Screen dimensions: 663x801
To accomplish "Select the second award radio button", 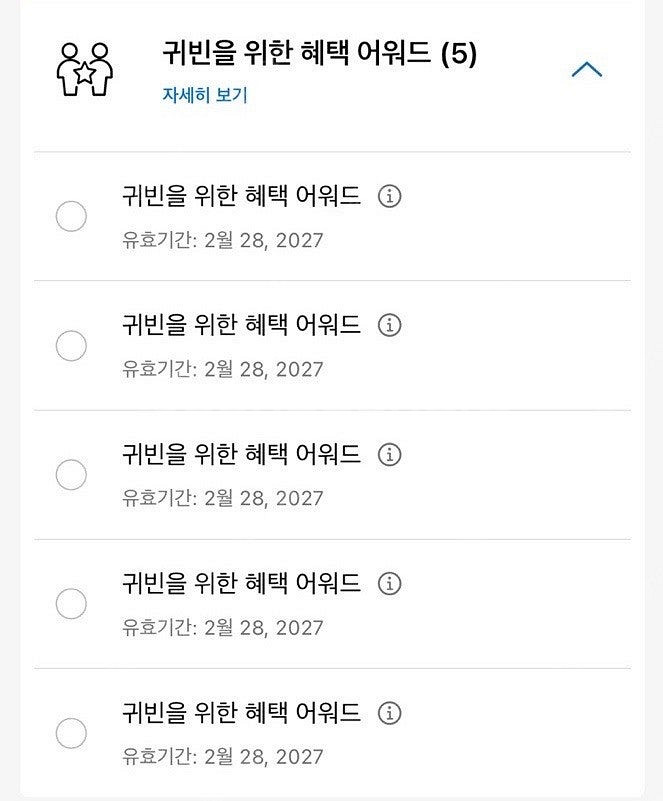I will click(x=71, y=346).
